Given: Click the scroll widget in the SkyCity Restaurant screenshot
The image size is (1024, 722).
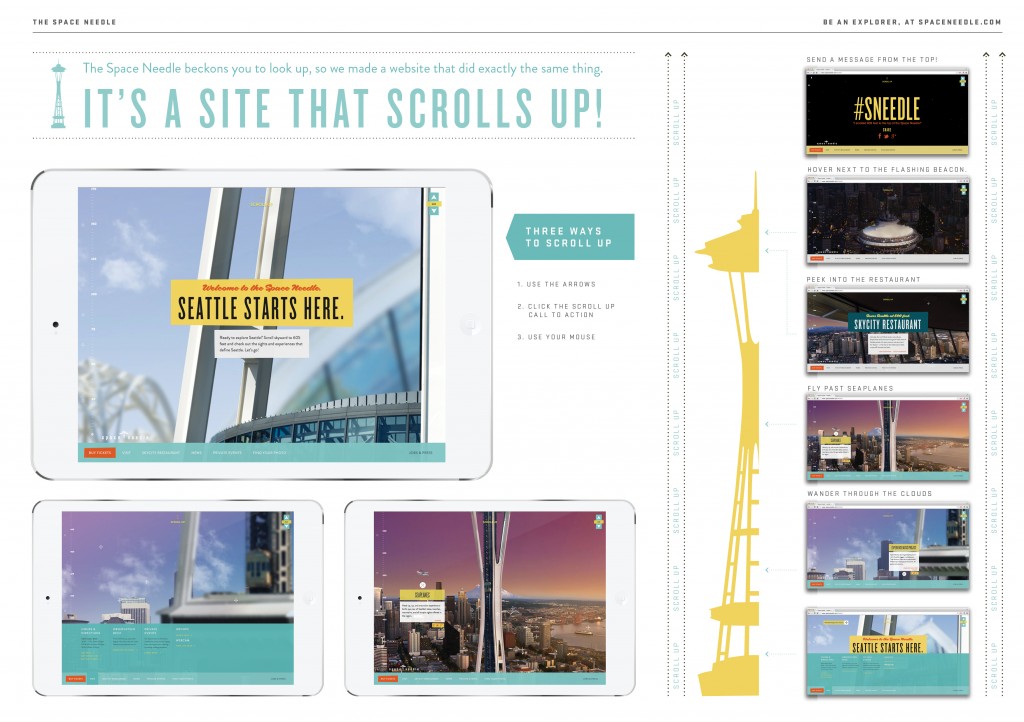Looking at the screenshot, I should [963, 300].
